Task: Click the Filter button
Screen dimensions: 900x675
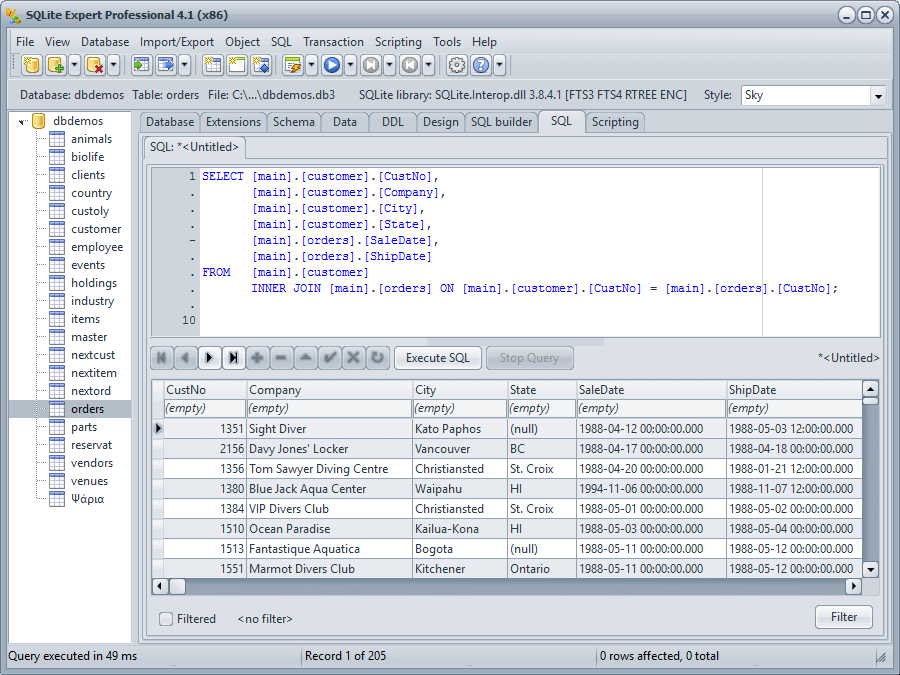Action: coord(844,616)
